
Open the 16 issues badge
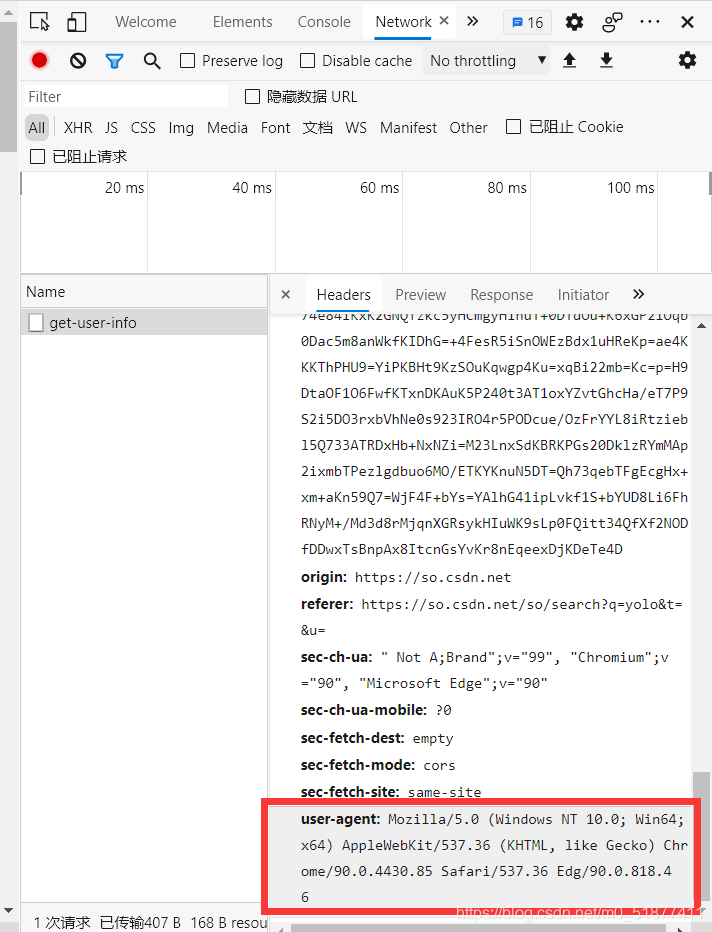click(x=527, y=23)
